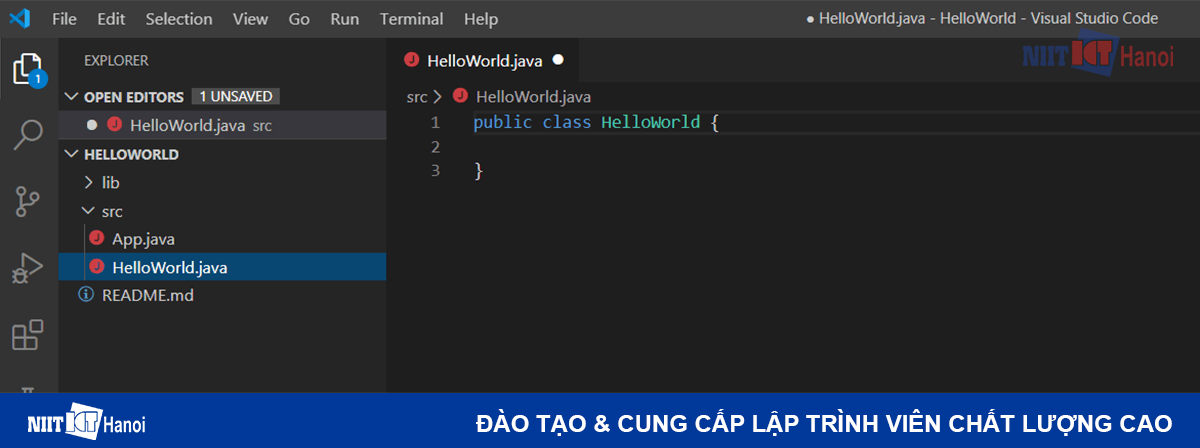Screen dimensions: 1200x448
Task: Open the Explorer activity bar icon
Action: [28, 70]
